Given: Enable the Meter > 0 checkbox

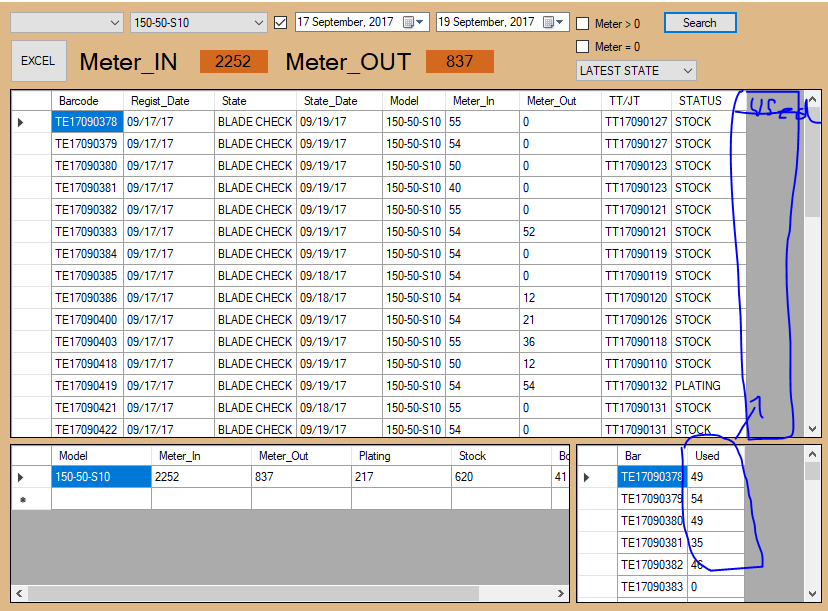Looking at the screenshot, I should pyautogui.click(x=582, y=23).
